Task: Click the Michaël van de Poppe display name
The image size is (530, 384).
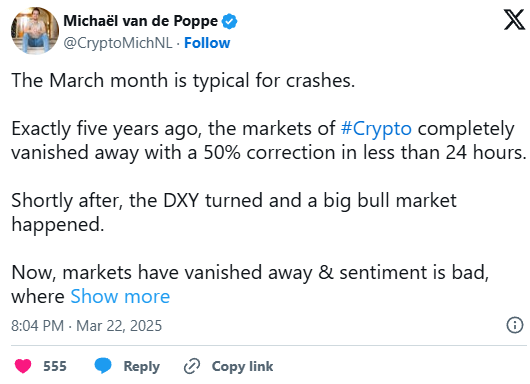Action: [x=141, y=21]
